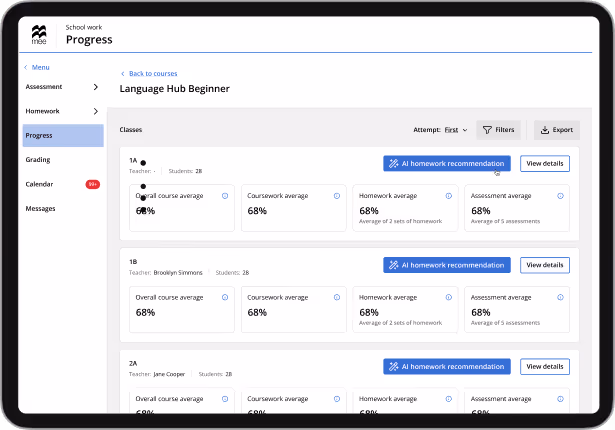
Task: View details for class 1A
Action: 545,164
